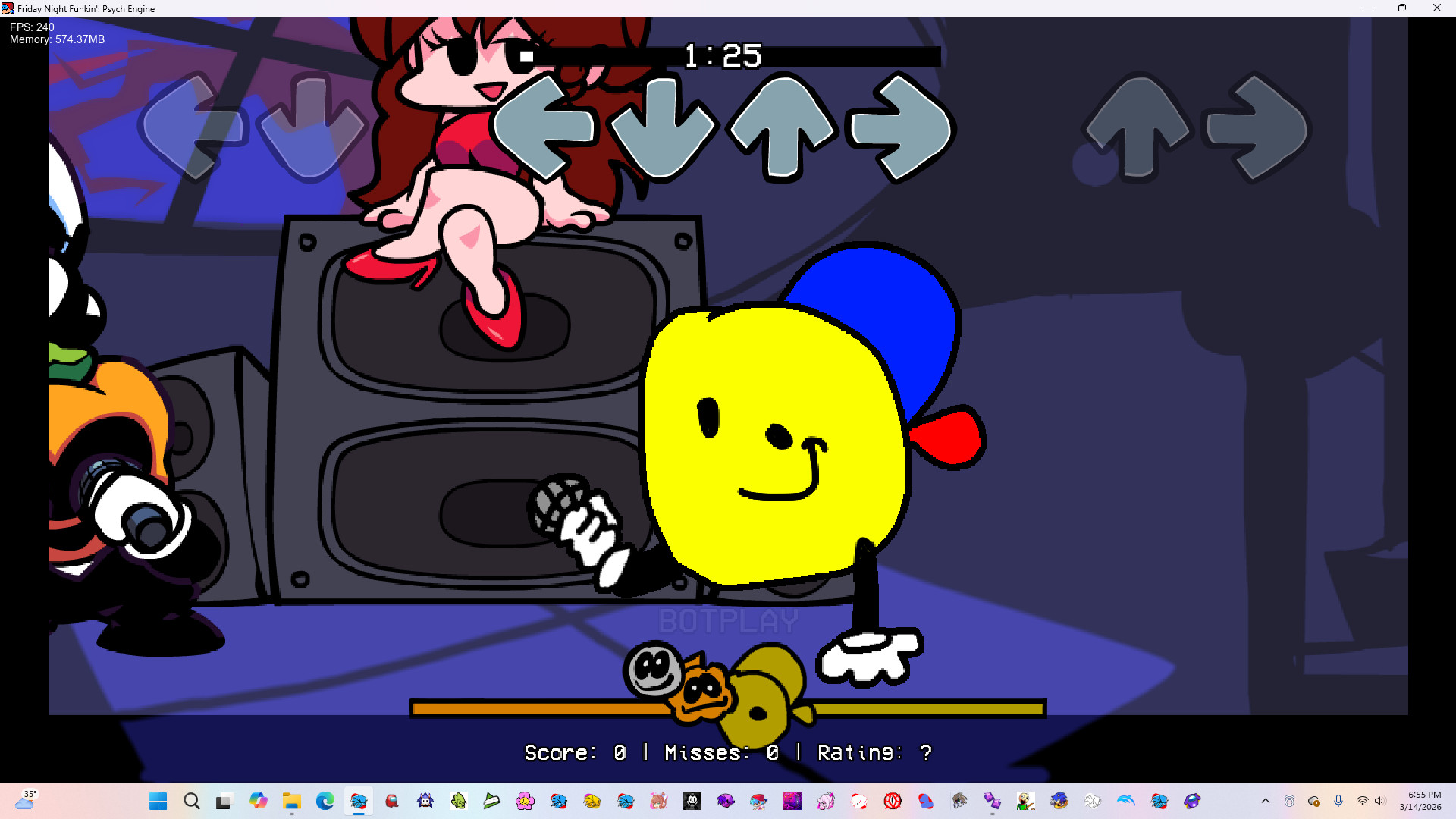1456x819 pixels.
Task: Close the Friday Night Funkin' window
Action: coord(1437,8)
